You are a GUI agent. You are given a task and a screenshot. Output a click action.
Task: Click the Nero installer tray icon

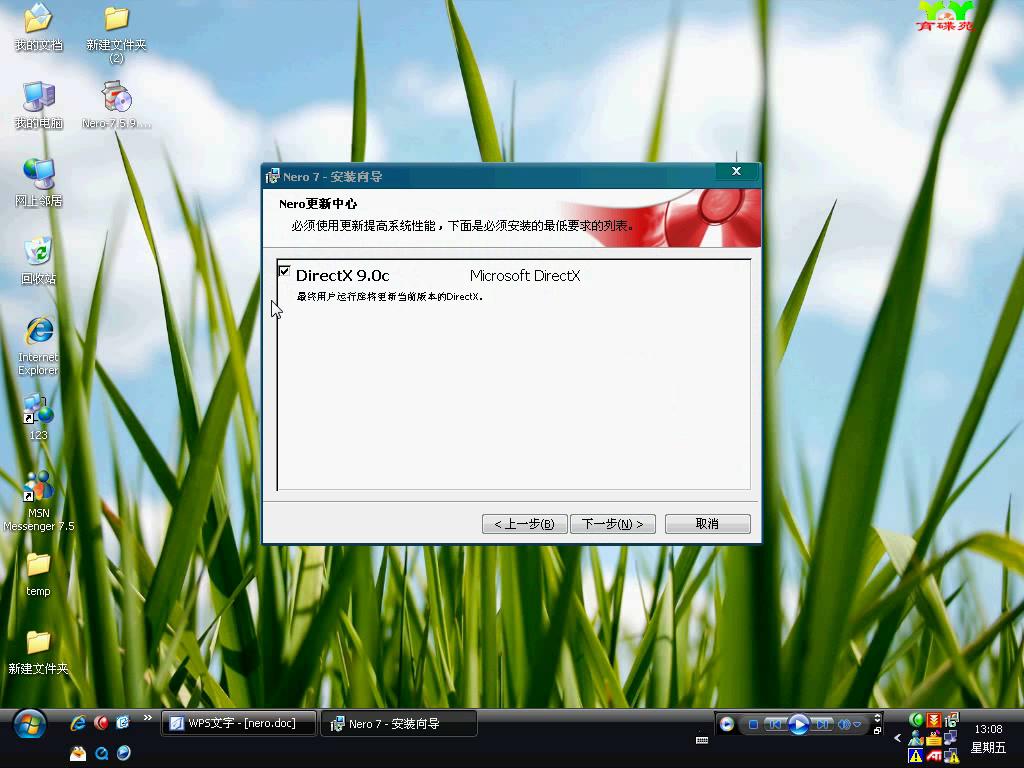point(952,720)
